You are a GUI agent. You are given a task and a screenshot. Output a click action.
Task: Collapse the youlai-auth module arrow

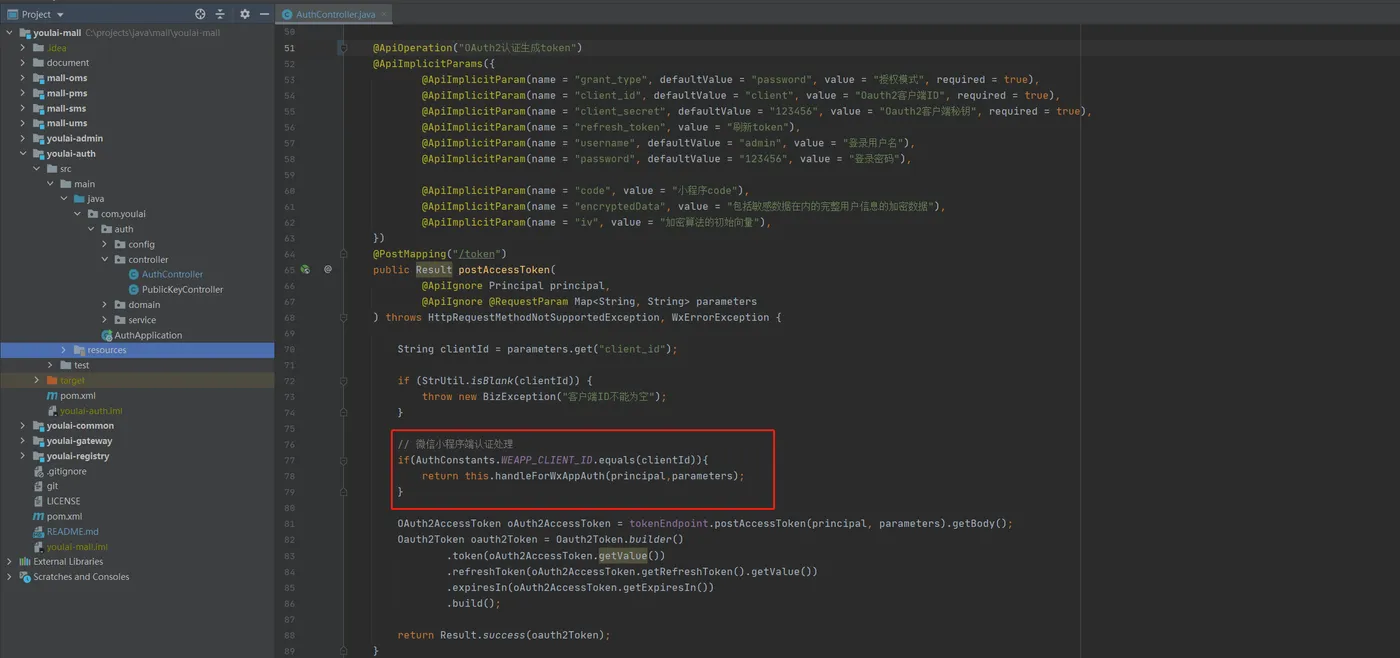coord(23,154)
